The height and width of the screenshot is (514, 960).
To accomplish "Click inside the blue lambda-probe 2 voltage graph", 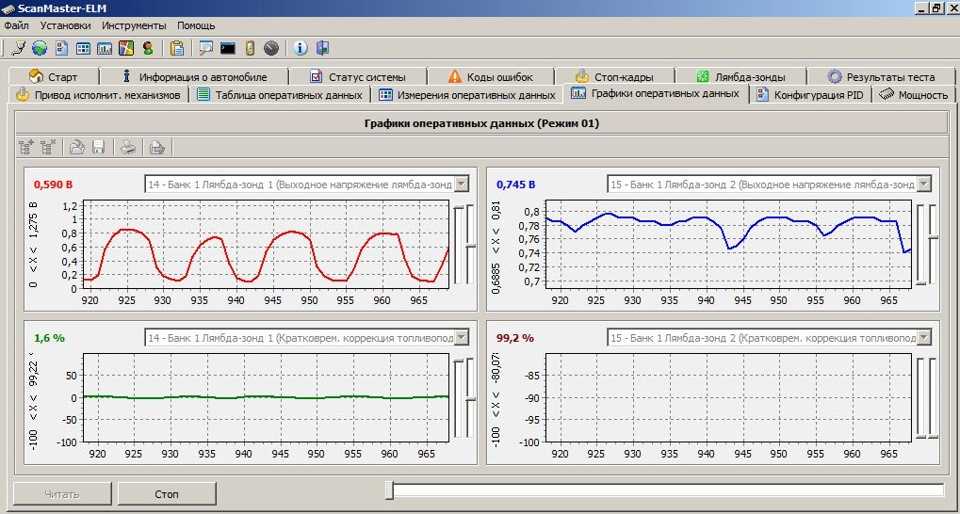I will coord(728,244).
